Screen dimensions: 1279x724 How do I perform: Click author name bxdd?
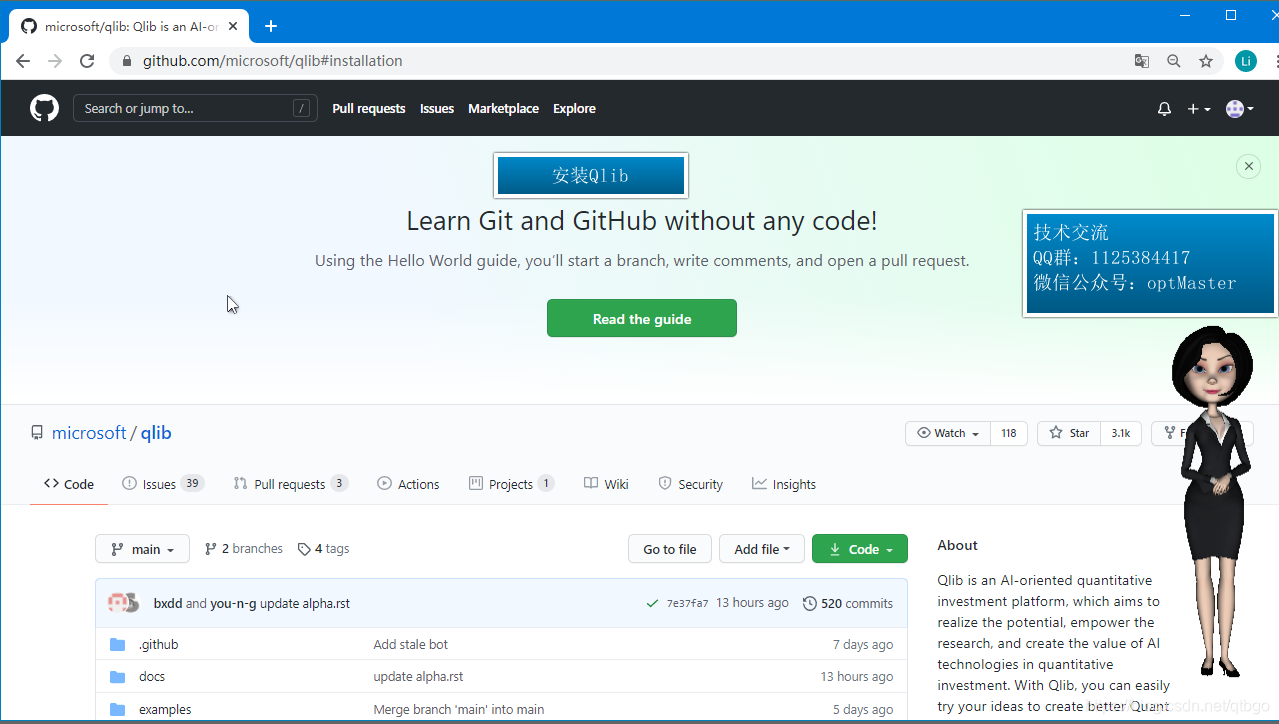(x=168, y=603)
